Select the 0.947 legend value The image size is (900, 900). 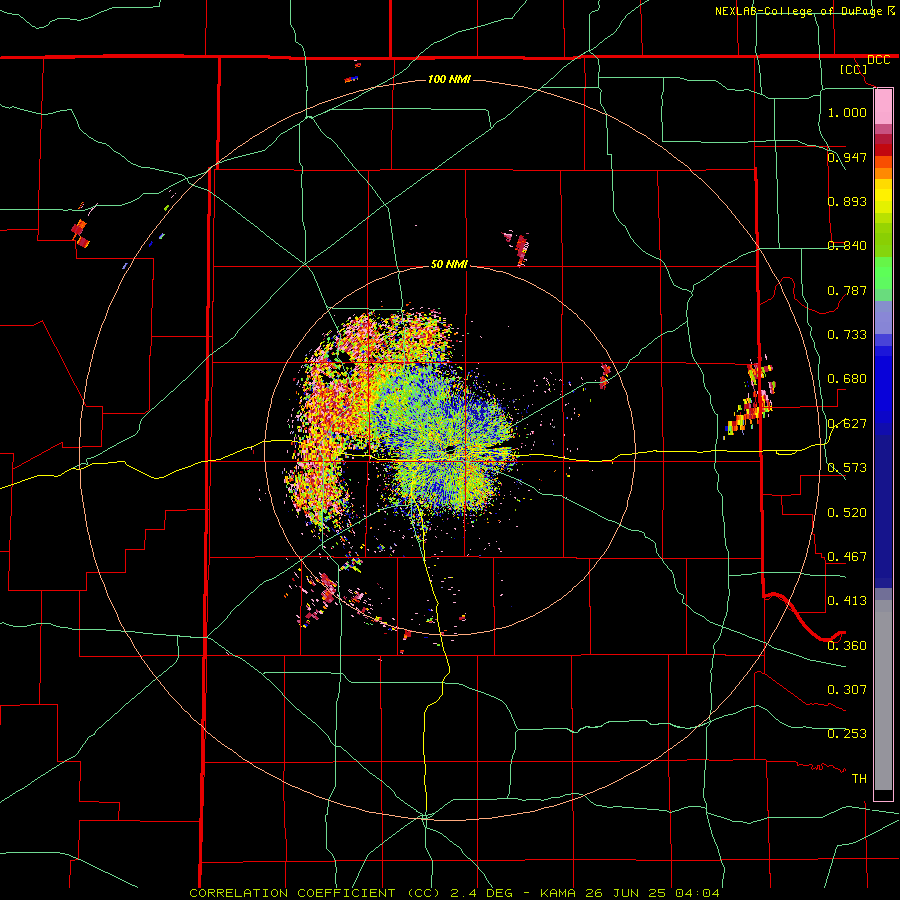[847, 157]
